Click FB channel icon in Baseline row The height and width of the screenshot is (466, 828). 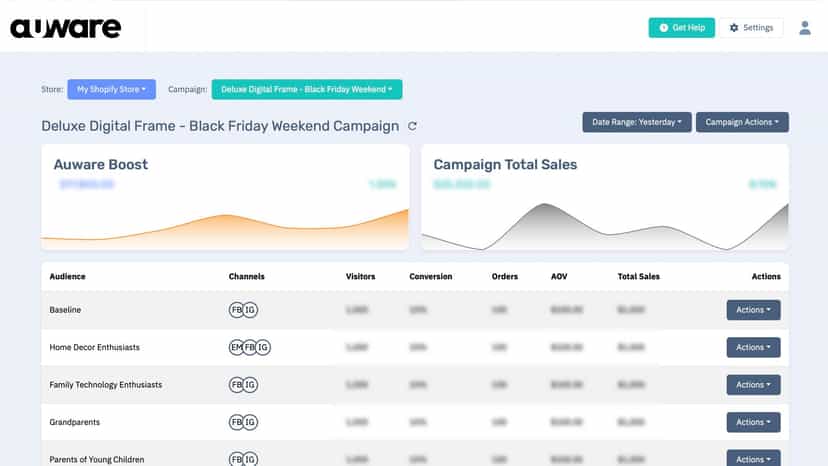[236, 310]
